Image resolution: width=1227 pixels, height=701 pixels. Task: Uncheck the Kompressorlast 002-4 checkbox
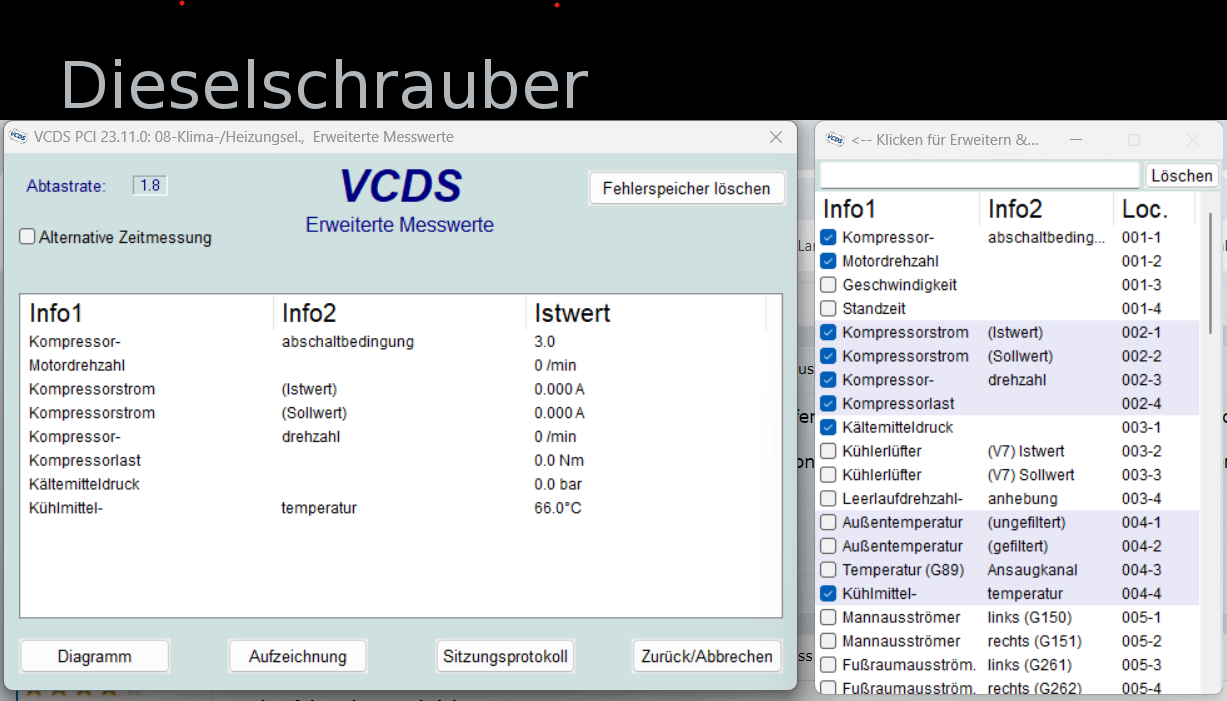(828, 404)
